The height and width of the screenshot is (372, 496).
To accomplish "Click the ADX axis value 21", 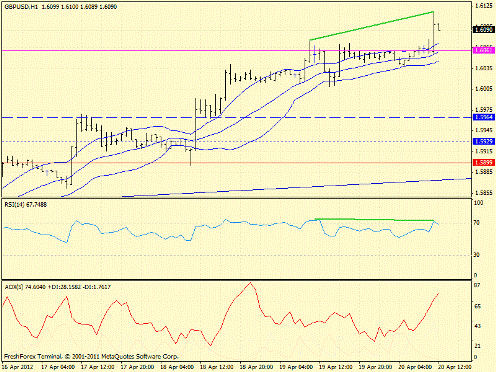I will point(477,346).
